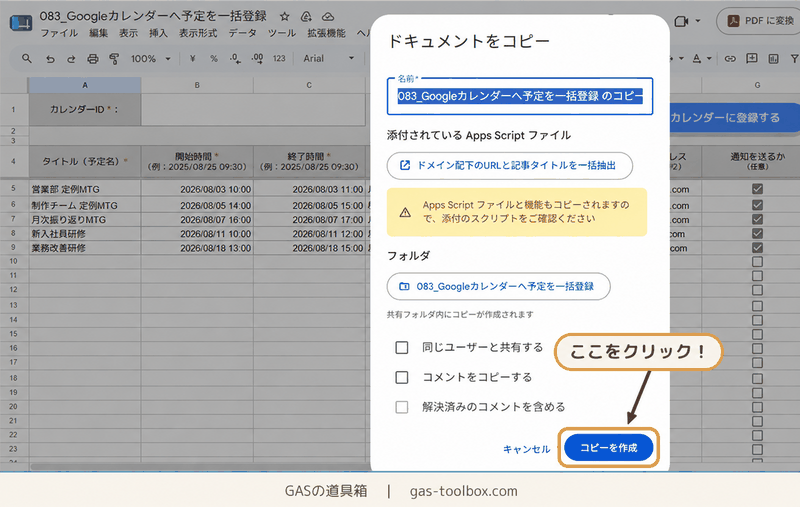The image size is (800, 507).
Task: Open the ツール menu
Action: (282, 33)
